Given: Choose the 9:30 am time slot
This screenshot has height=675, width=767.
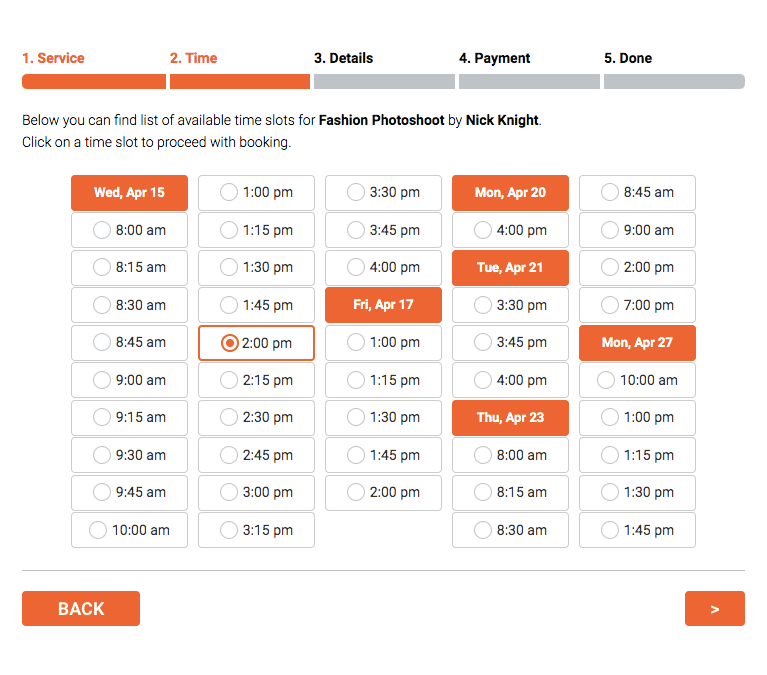Looking at the screenshot, I should (x=129, y=455).
